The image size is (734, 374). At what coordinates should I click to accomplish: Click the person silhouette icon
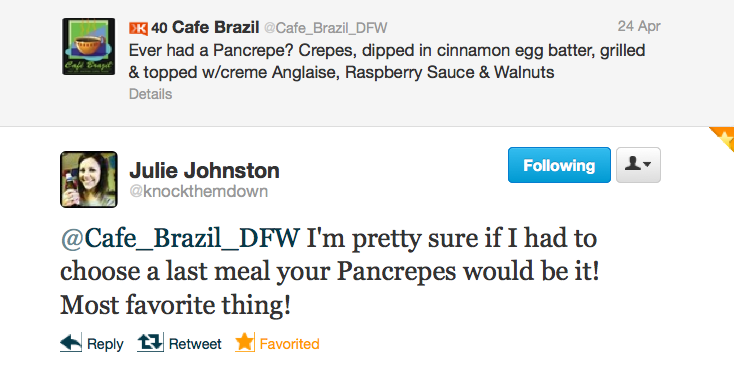click(x=633, y=163)
